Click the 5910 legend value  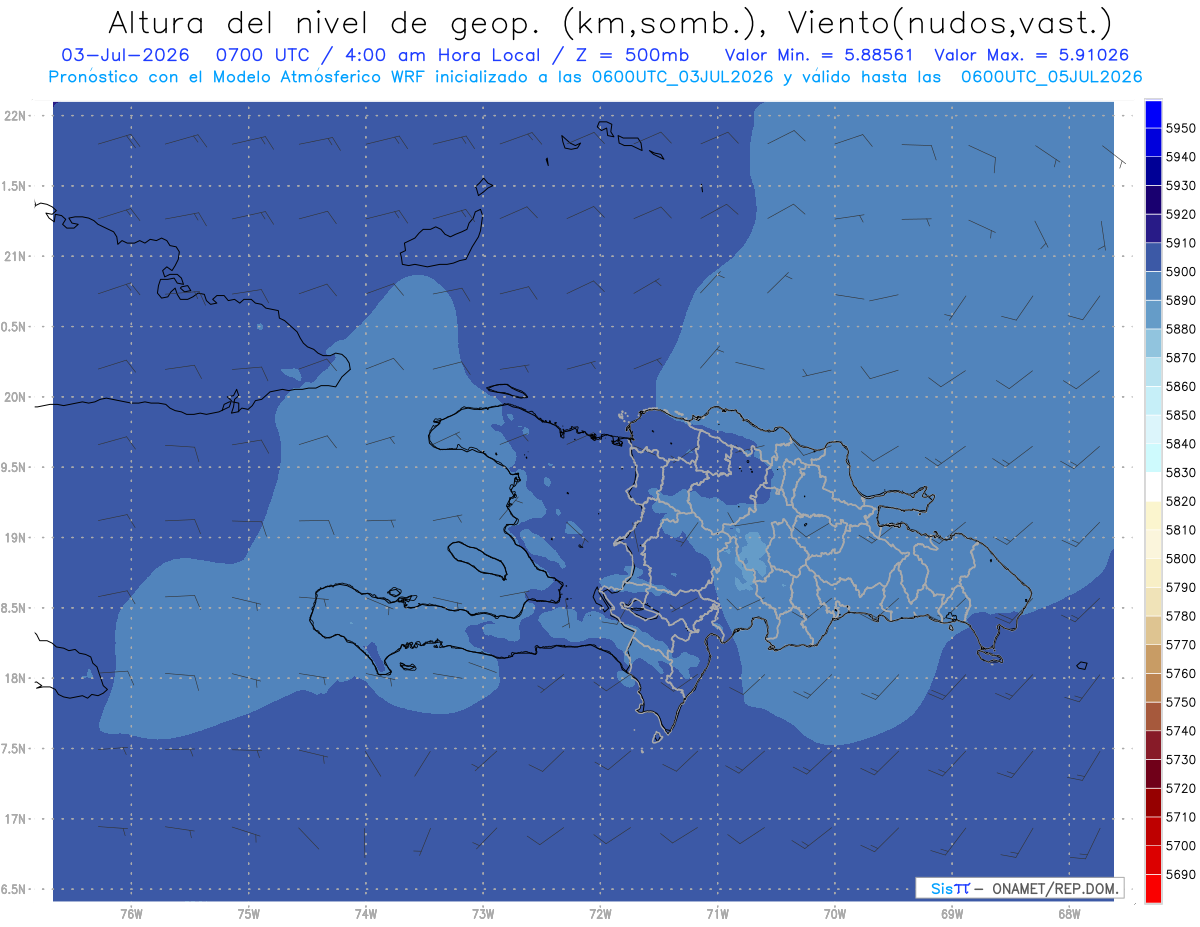pos(1180,243)
